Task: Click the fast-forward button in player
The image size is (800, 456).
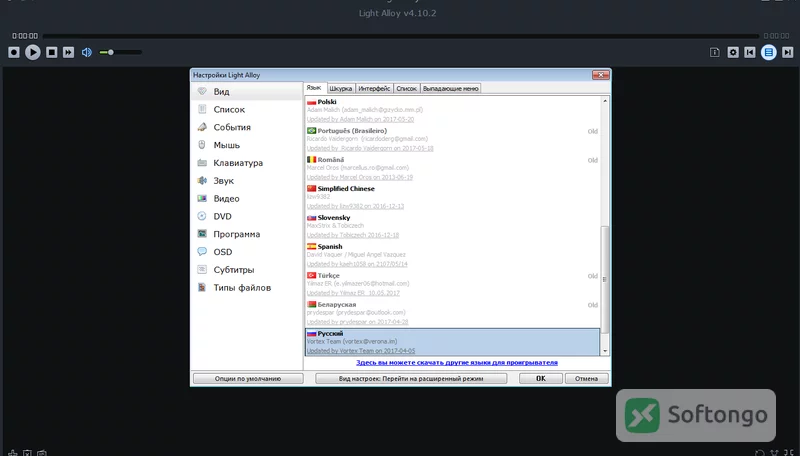Action: tap(68, 52)
